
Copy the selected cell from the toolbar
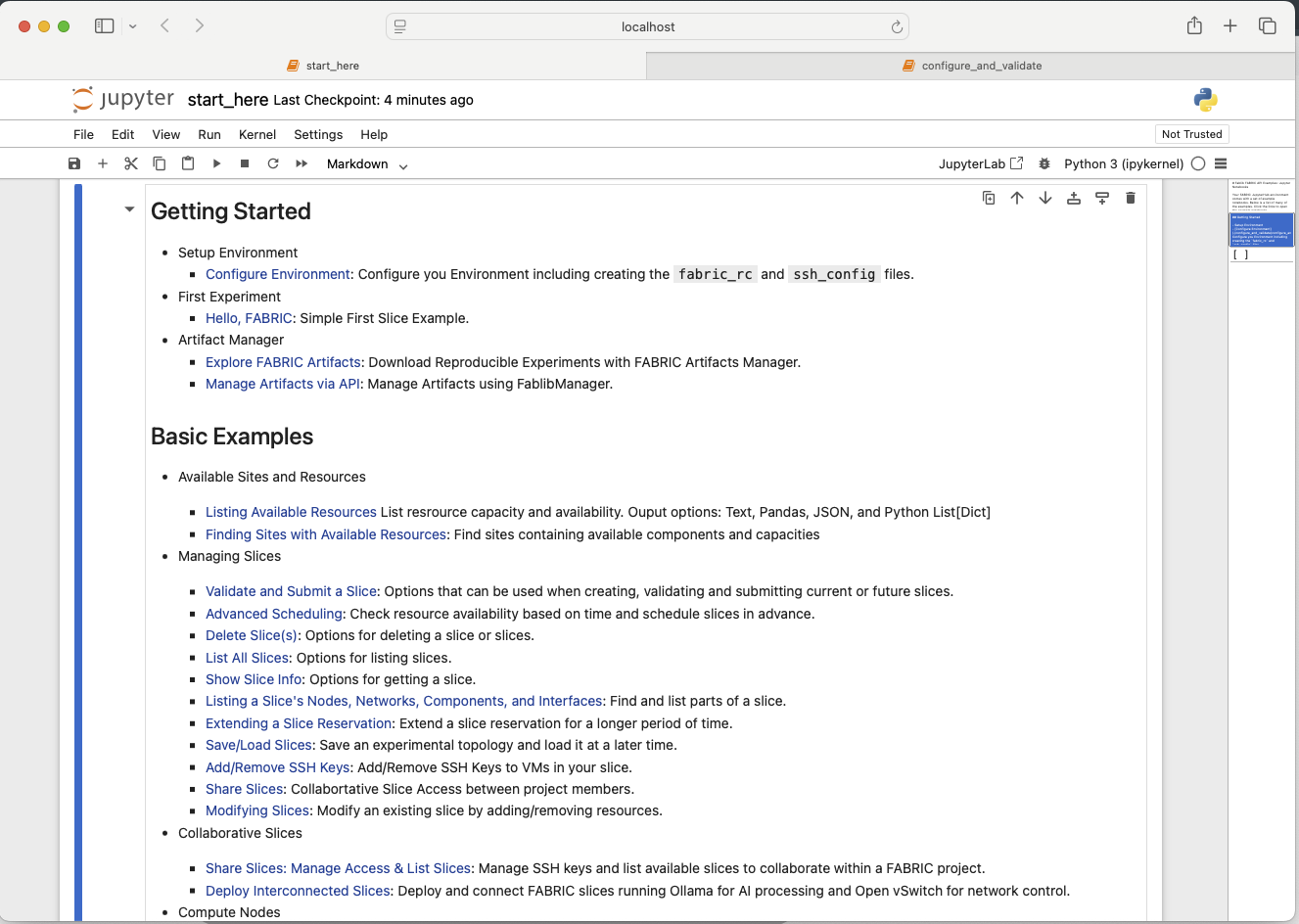coord(160,163)
